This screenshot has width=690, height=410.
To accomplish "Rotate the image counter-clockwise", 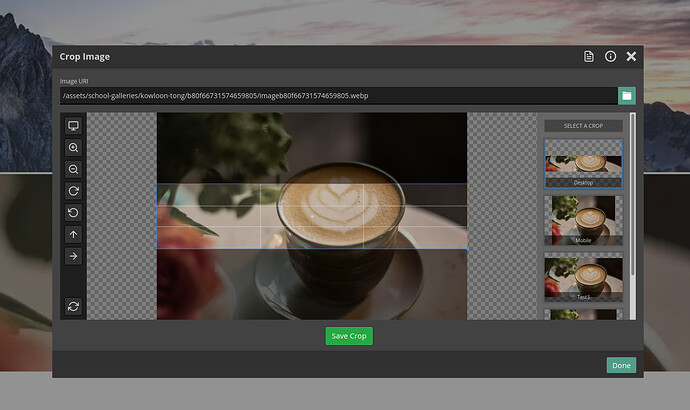I will coord(73,213).
